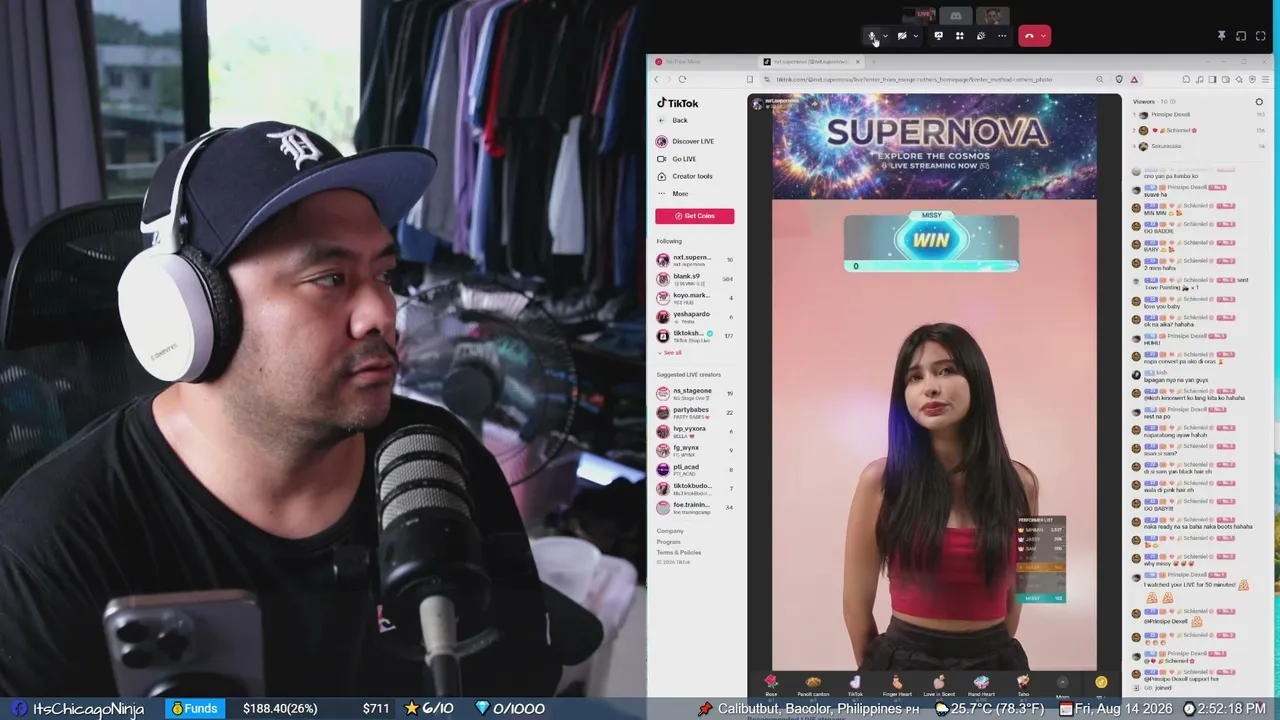Bookmark this page in the browser
This screenshot has height=720, width=1280.
(750, 79)
